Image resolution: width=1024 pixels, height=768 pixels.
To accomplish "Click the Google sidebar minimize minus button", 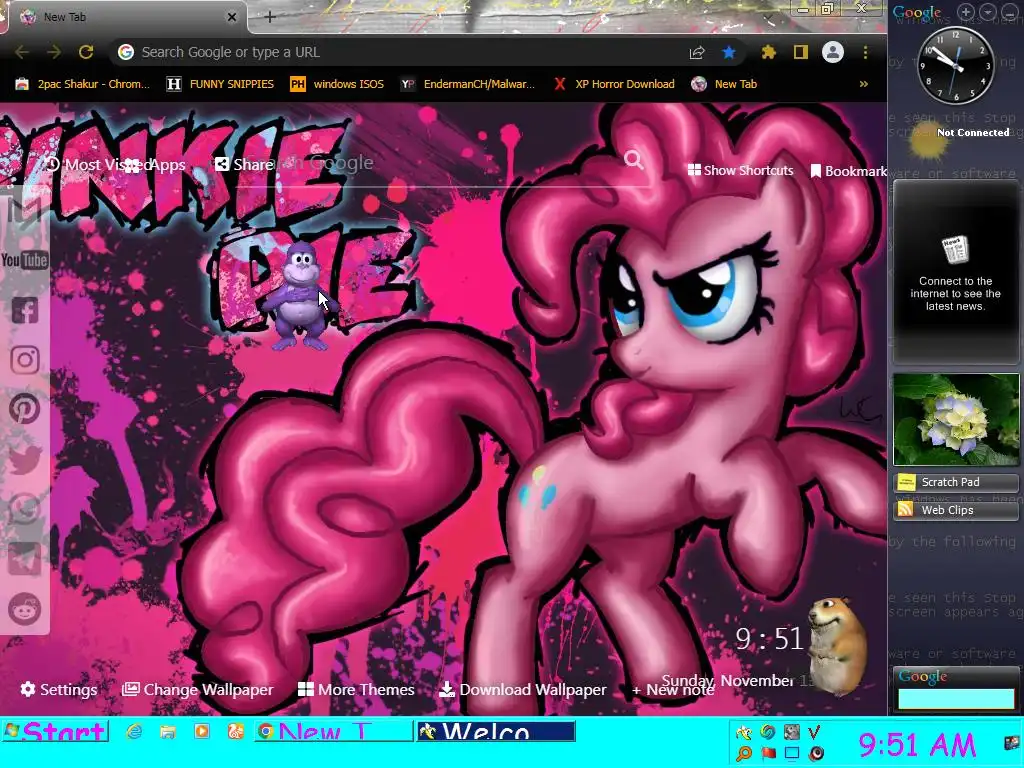I will tap(1009, 12).
